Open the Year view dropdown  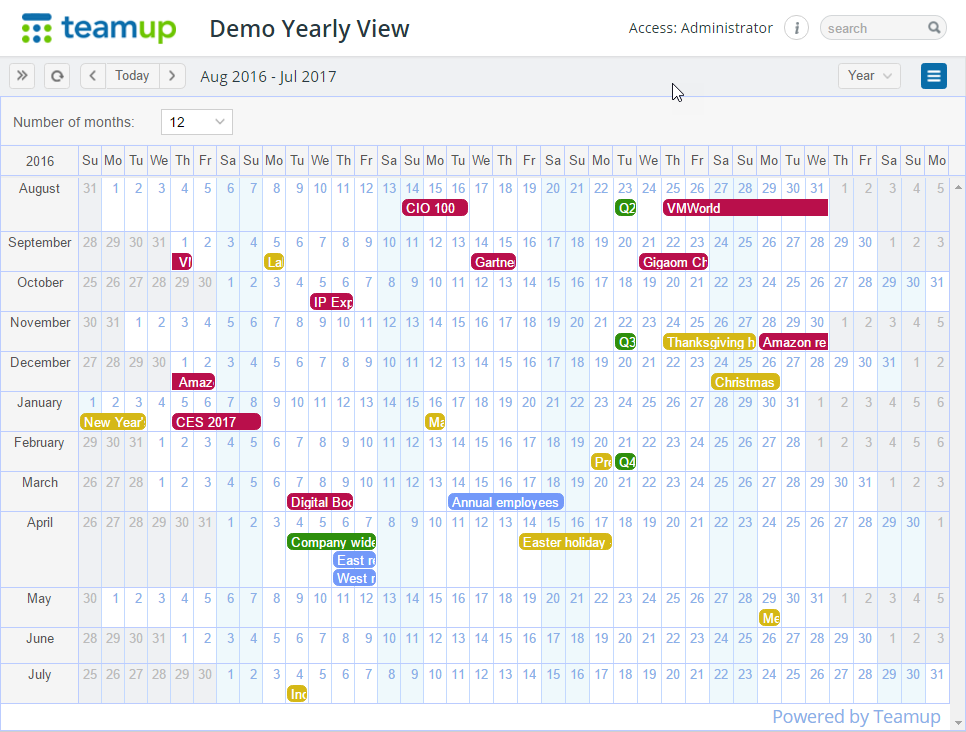click(x=869, y=75)
